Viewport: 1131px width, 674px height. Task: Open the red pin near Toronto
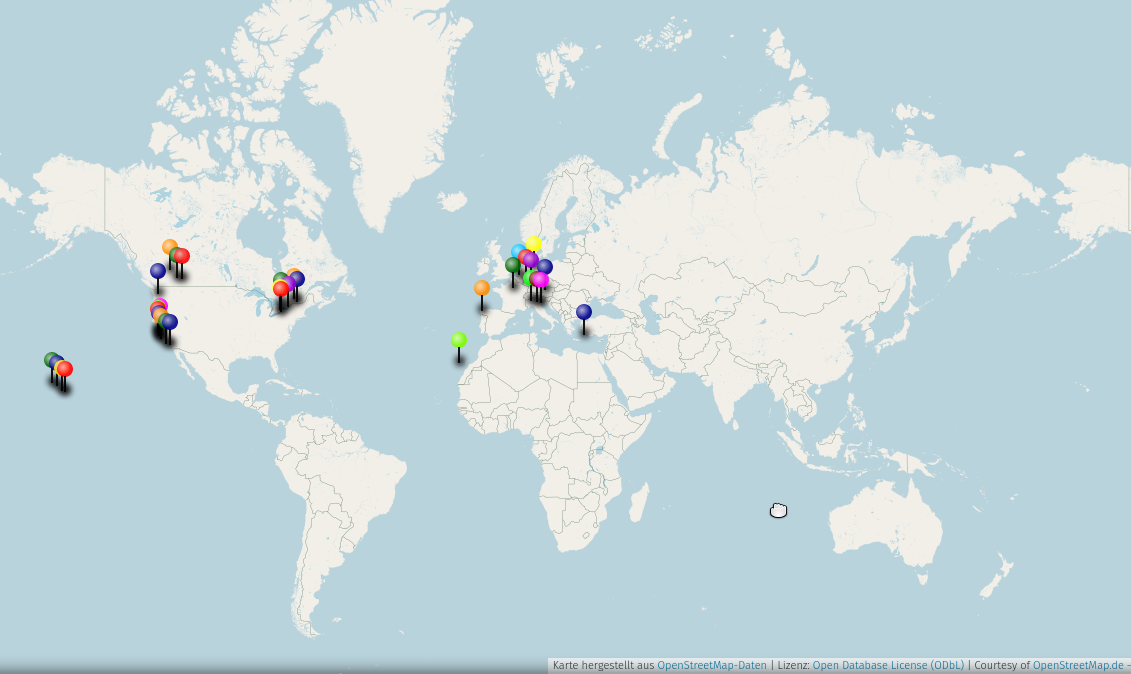point(281,289)
